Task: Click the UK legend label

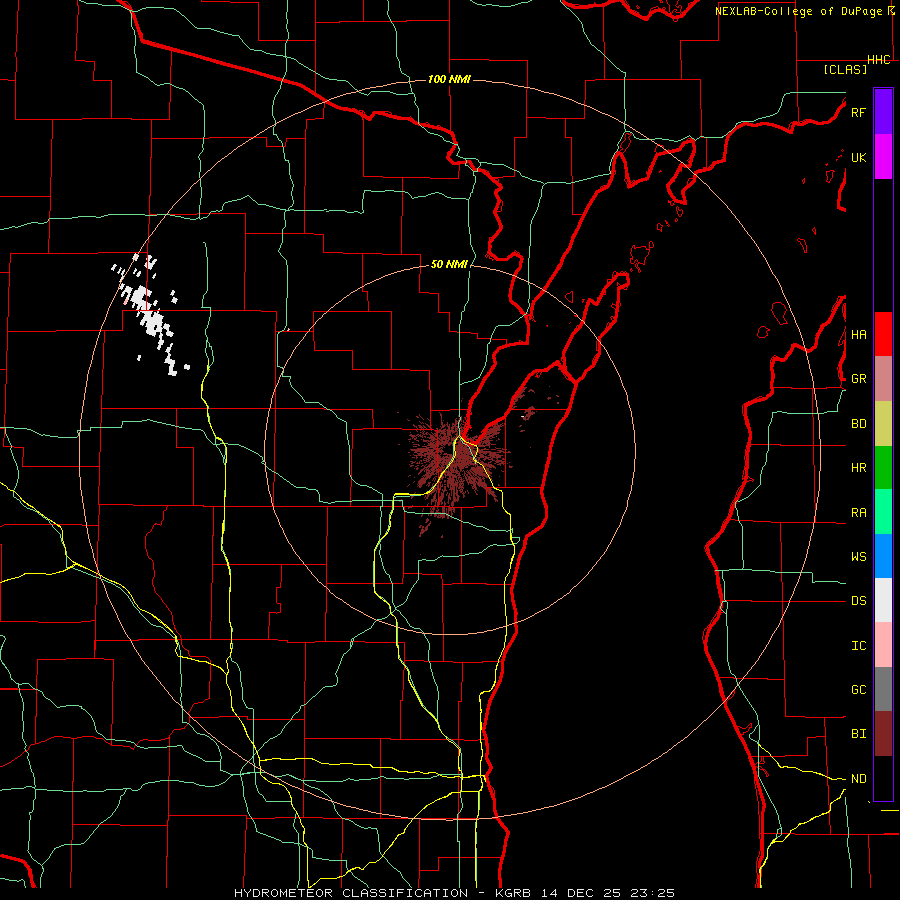Action: pyautogui.click(x=858, y=157)
